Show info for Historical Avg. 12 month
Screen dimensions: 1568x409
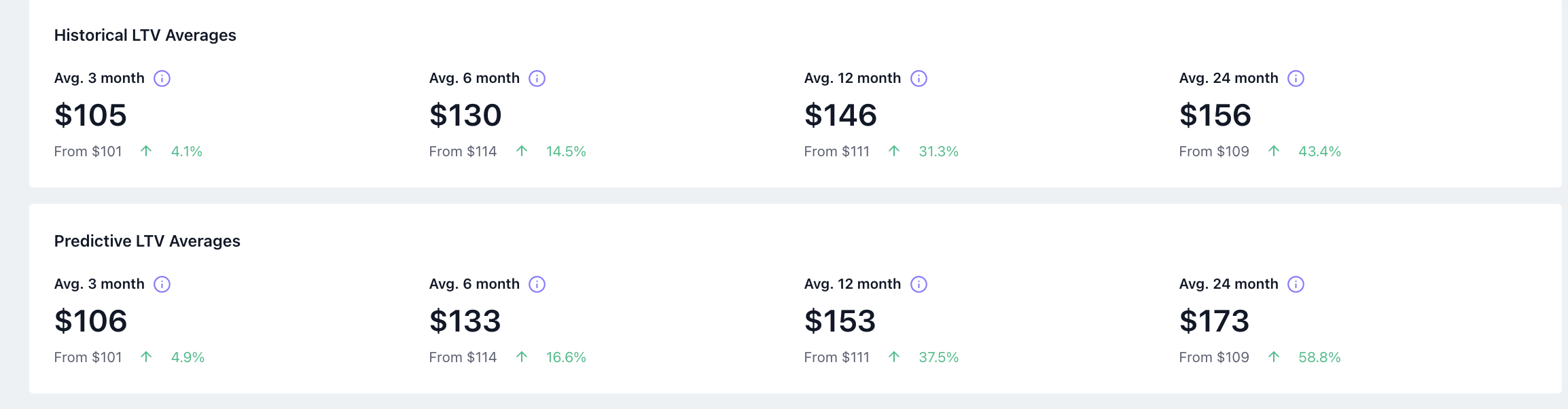919,79
